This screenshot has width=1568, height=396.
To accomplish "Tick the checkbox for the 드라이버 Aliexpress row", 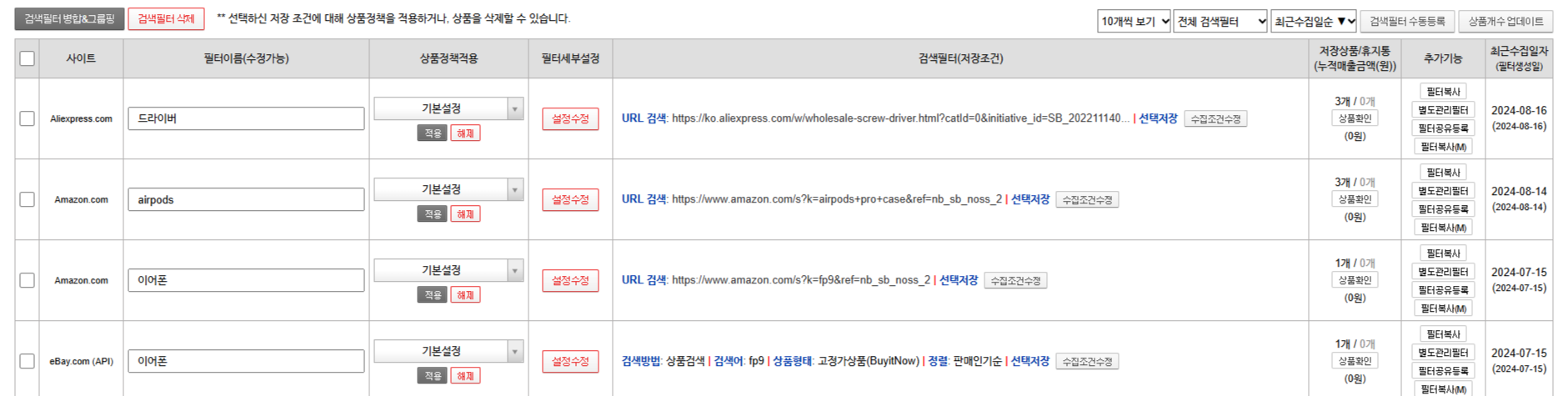I will tap(27, 118).
